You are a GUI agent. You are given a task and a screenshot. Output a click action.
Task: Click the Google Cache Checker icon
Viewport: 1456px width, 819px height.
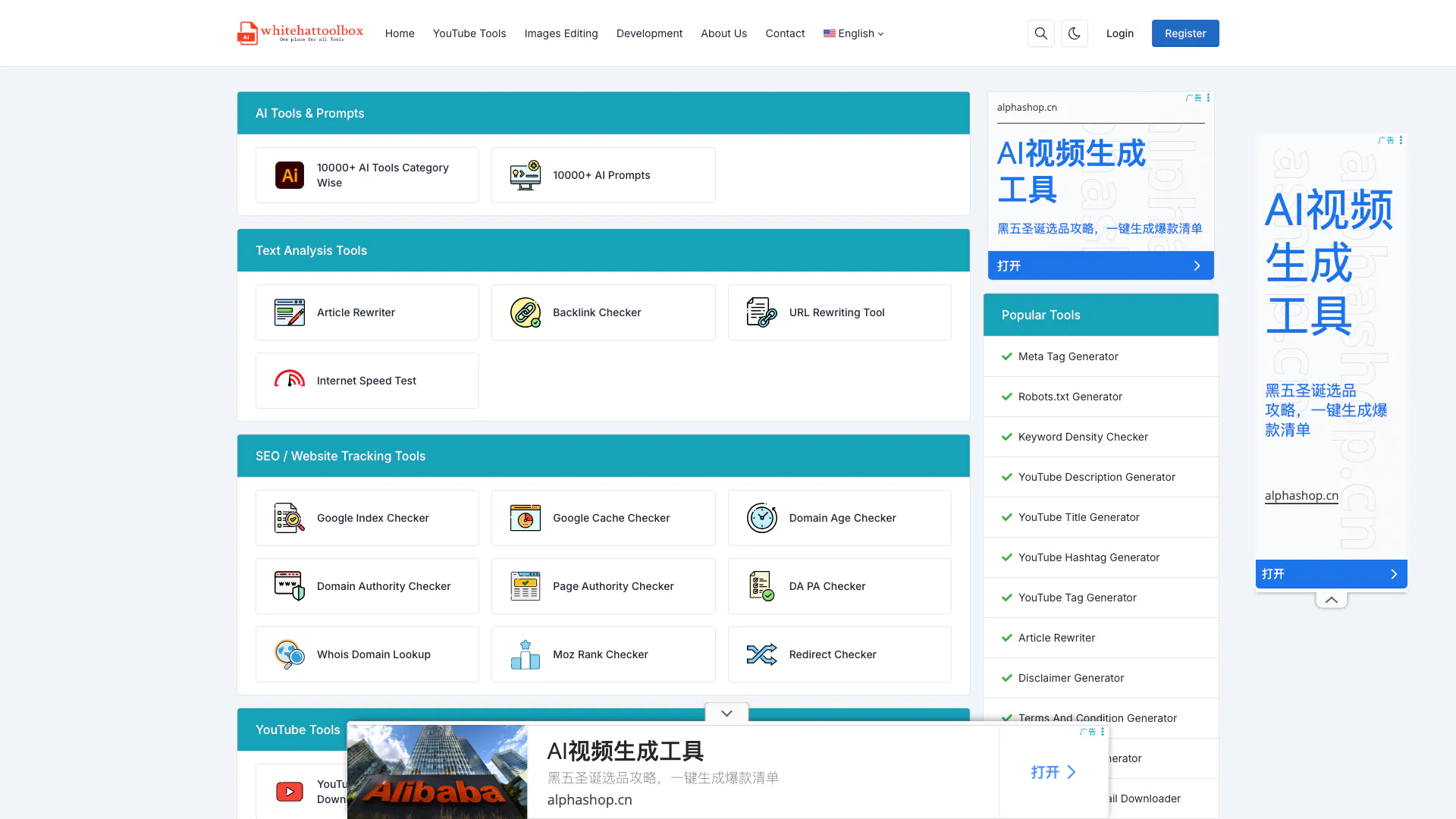point(525,518)
